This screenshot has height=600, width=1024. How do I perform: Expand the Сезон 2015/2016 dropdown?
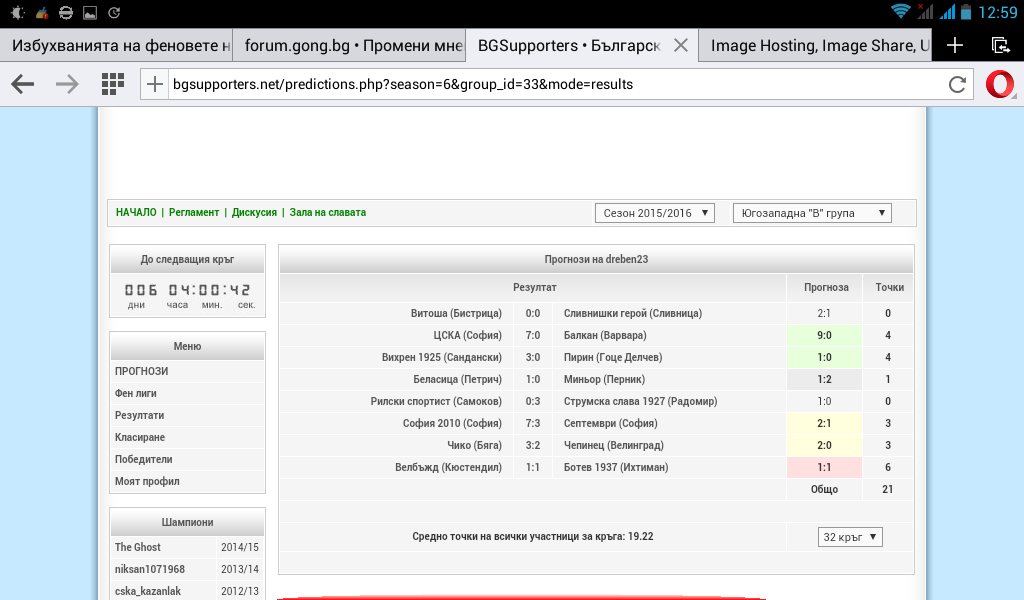(x=655, y=213)
